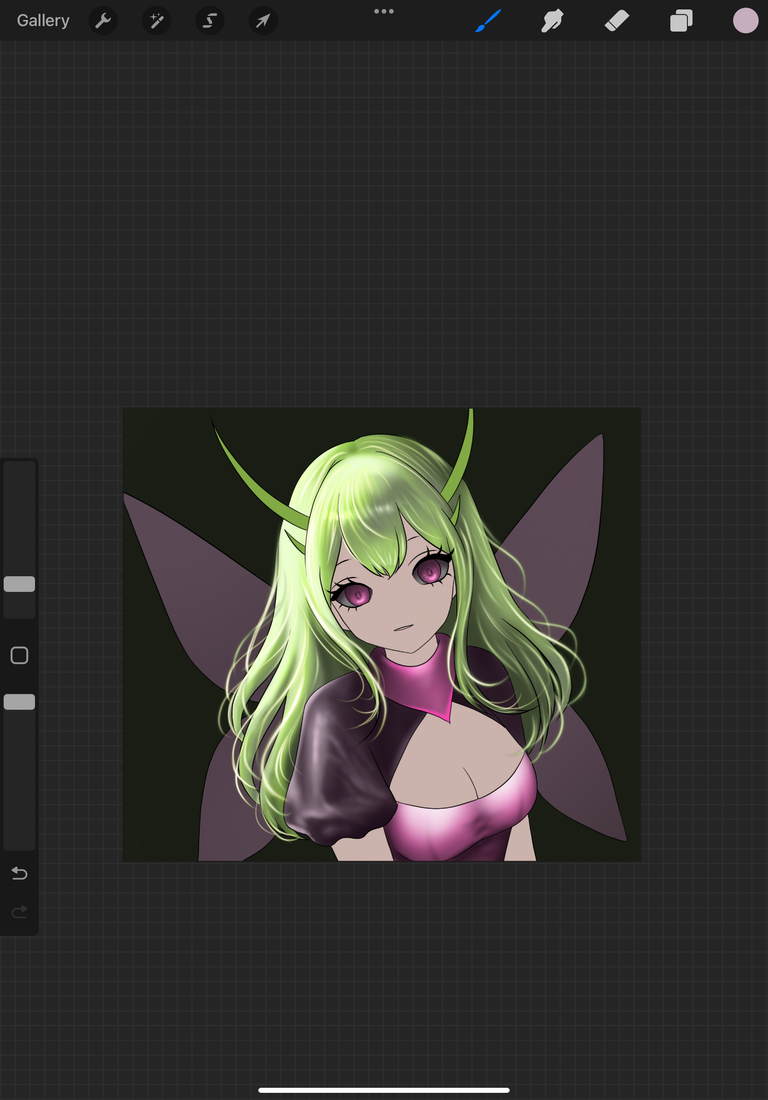Tap the home indicator bar at bottom
Viewport: 768px width, 1100px height.
pyautogui.click(x=384, y=1090)
